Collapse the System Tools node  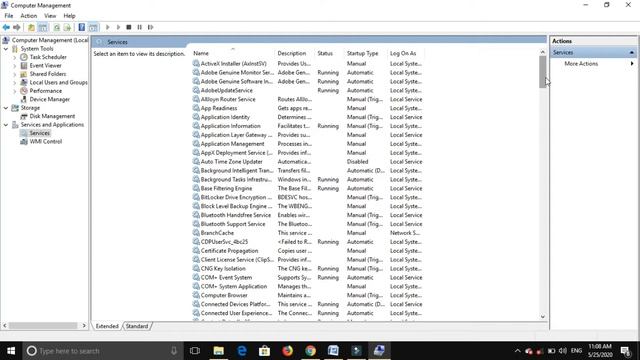pos(6,49)
